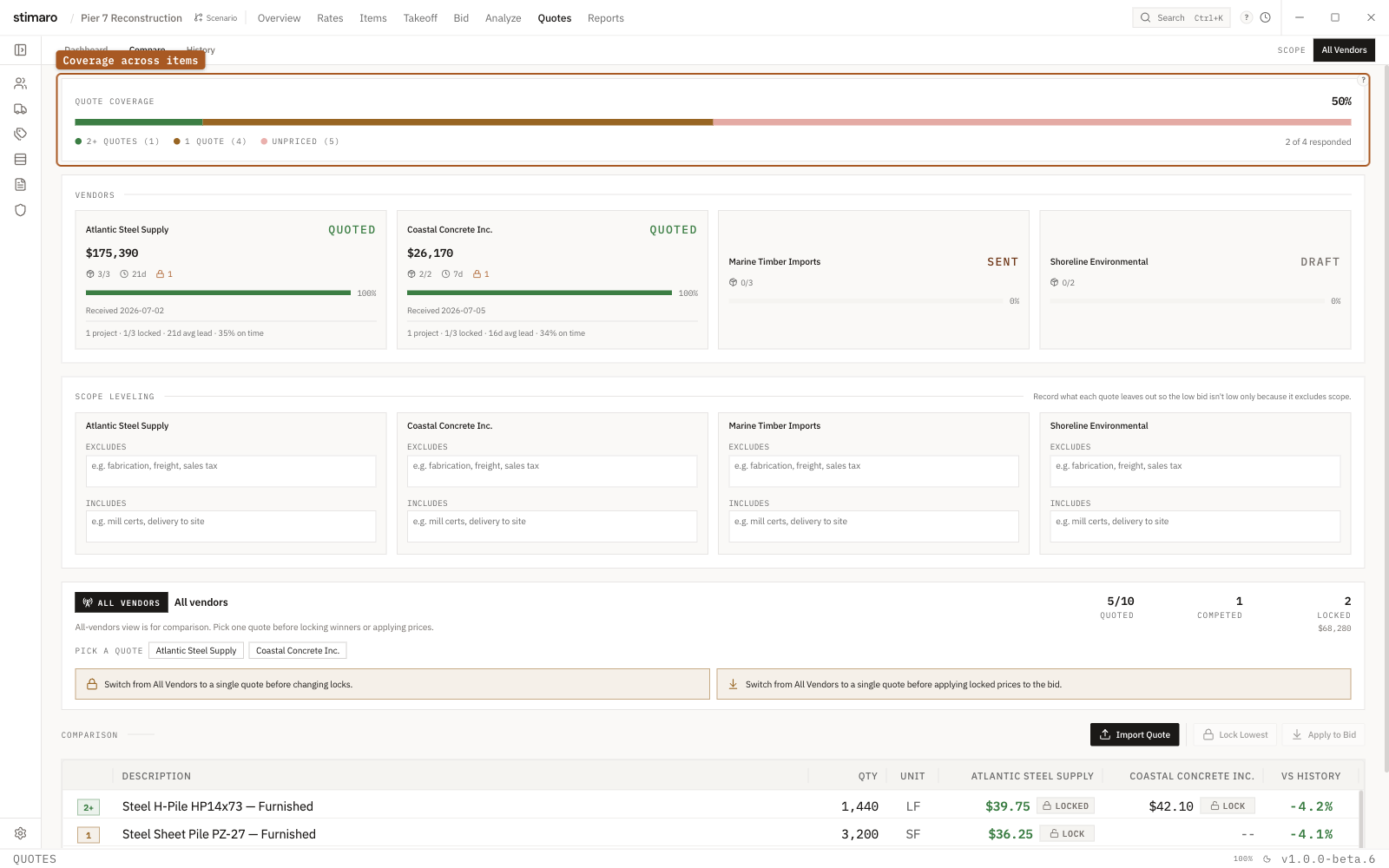Screen dimensions: 1389x868
Task: Click Marine Timber Imports EXCLUDES field
Action: (873, 471)
